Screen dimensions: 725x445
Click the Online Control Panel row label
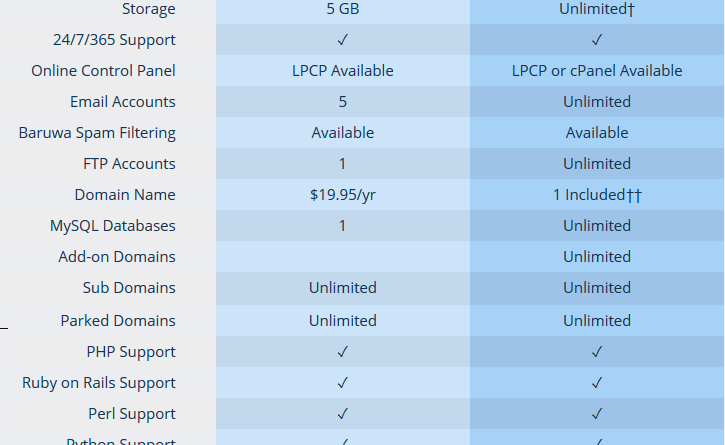pos(104,71)
